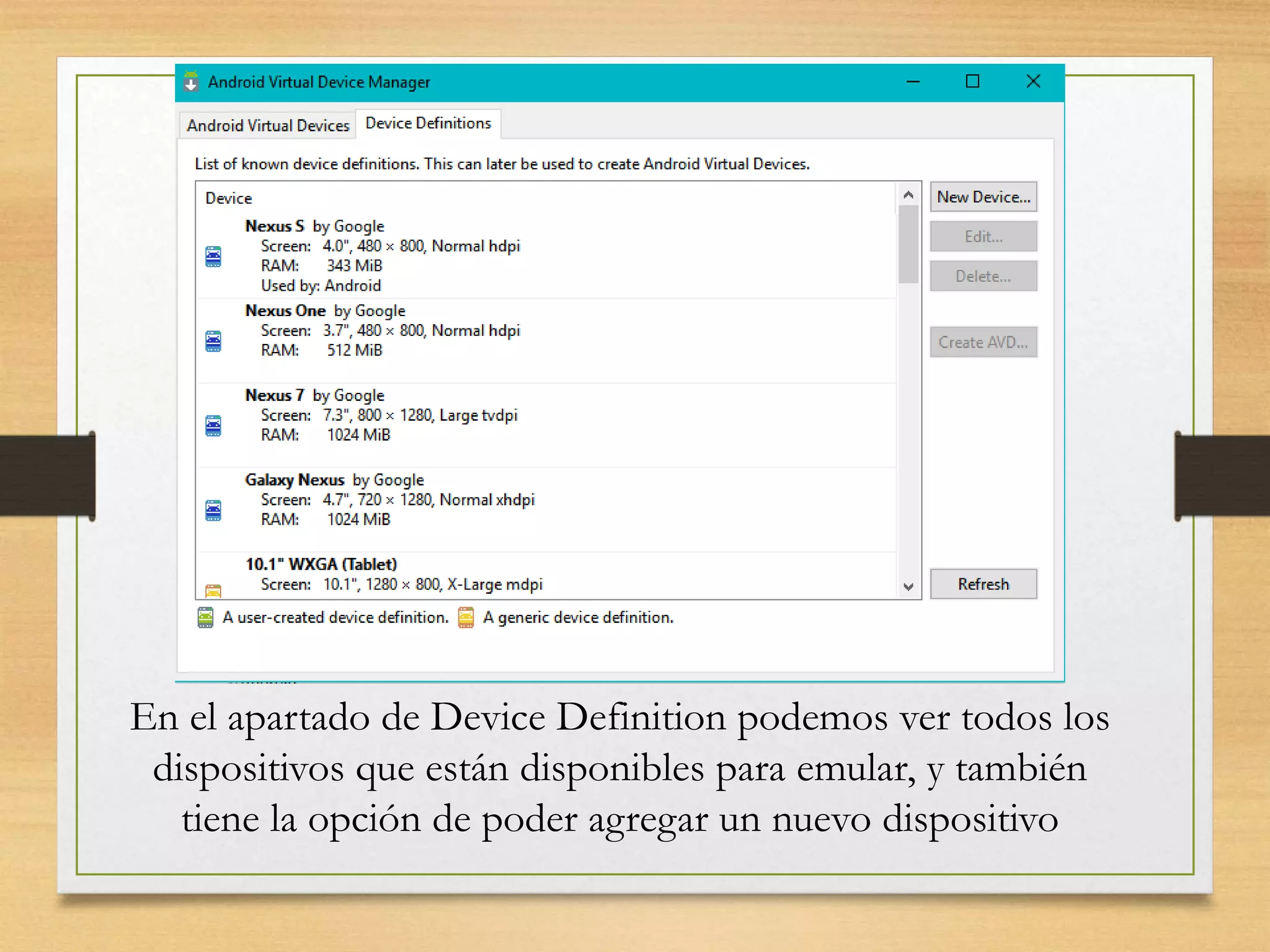Switch to the Android Virtual Devices tab

tap(268, 125)
